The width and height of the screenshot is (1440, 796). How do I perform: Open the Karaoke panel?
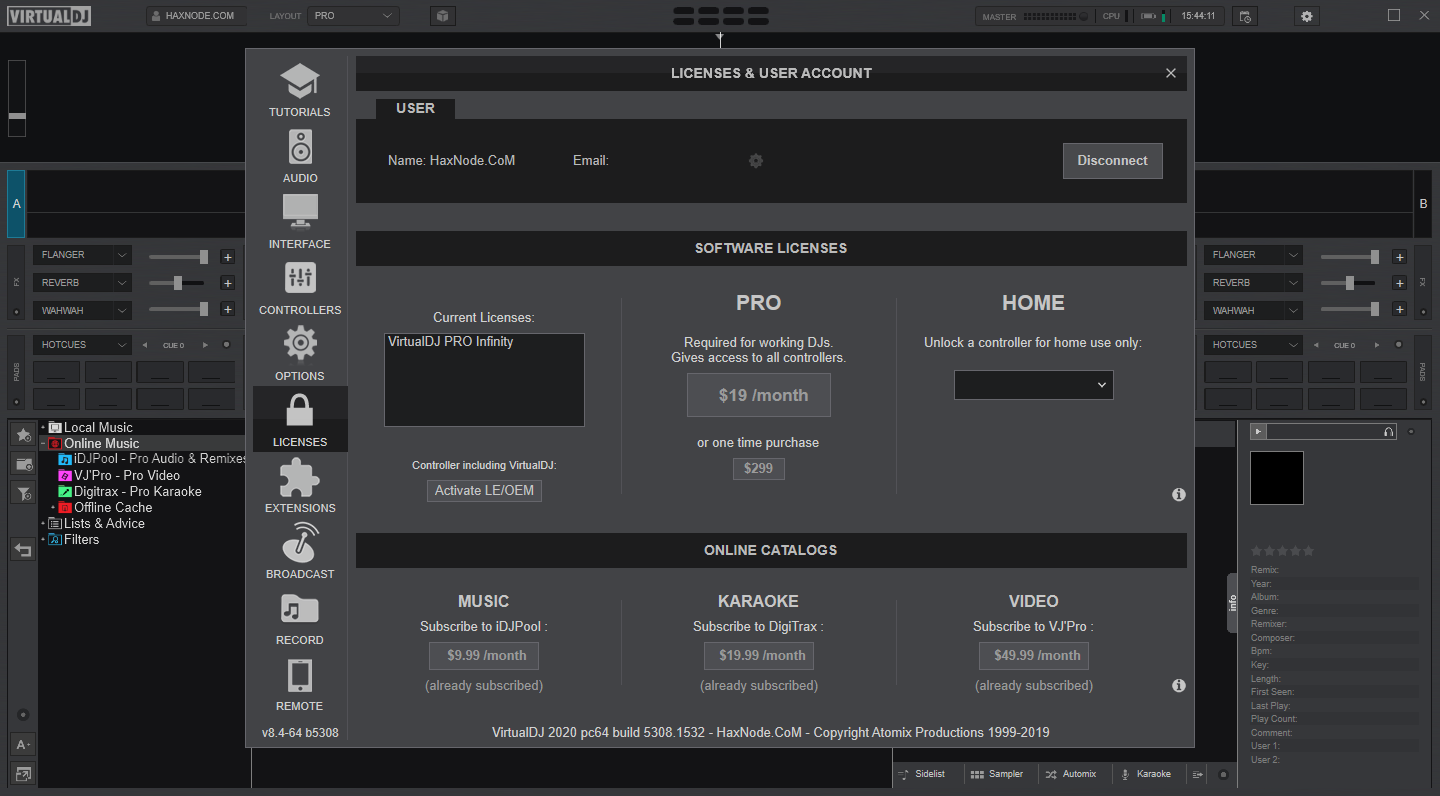point(1145,774)
